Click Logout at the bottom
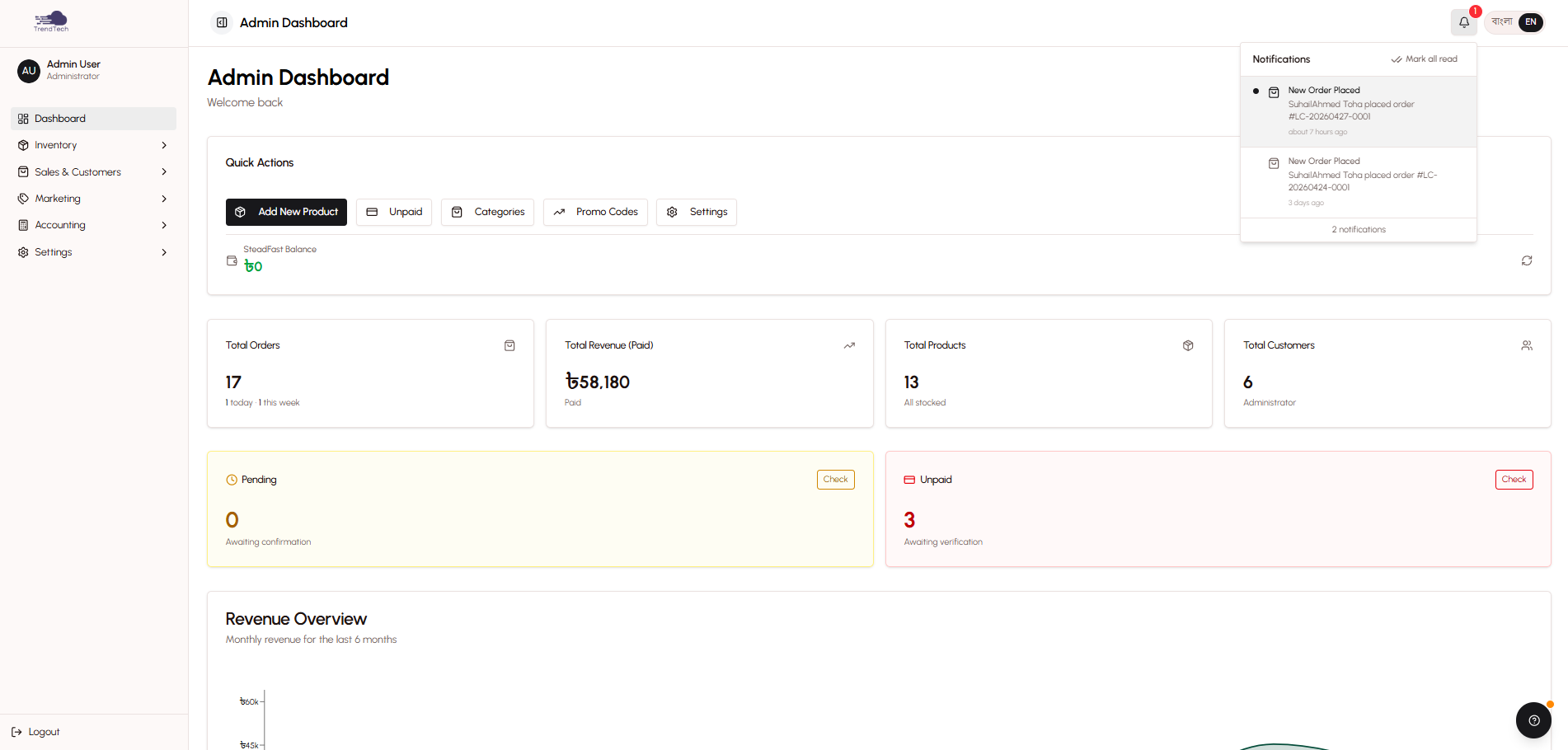Viewport: 1568px width, 750px height. (35, 731)
